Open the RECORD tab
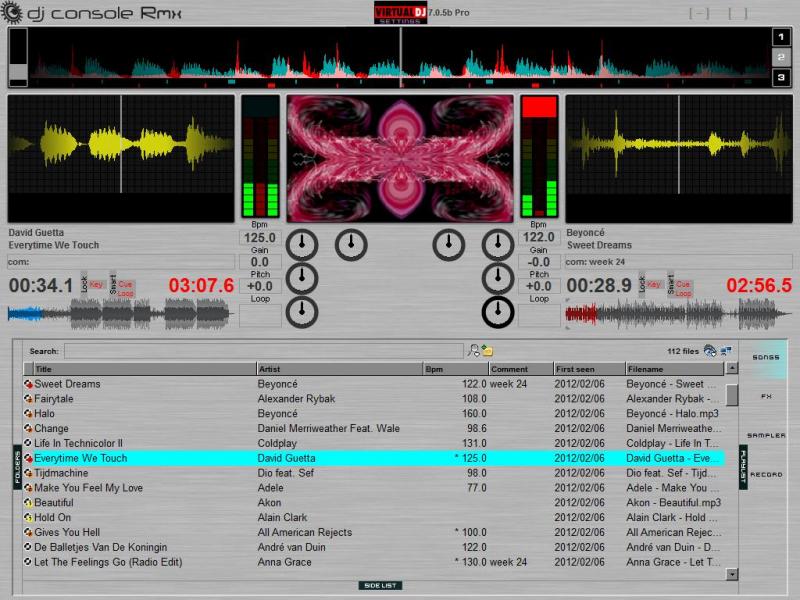The image size is (800, 600). (766, 474)
